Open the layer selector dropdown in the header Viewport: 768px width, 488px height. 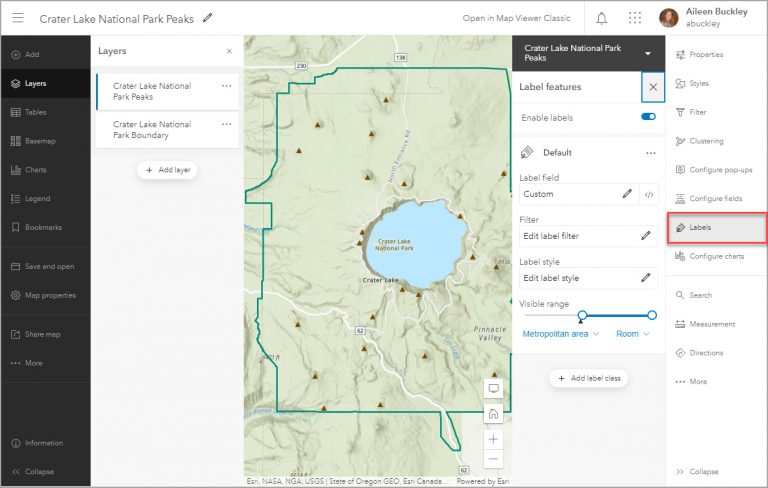coord(648,53)
